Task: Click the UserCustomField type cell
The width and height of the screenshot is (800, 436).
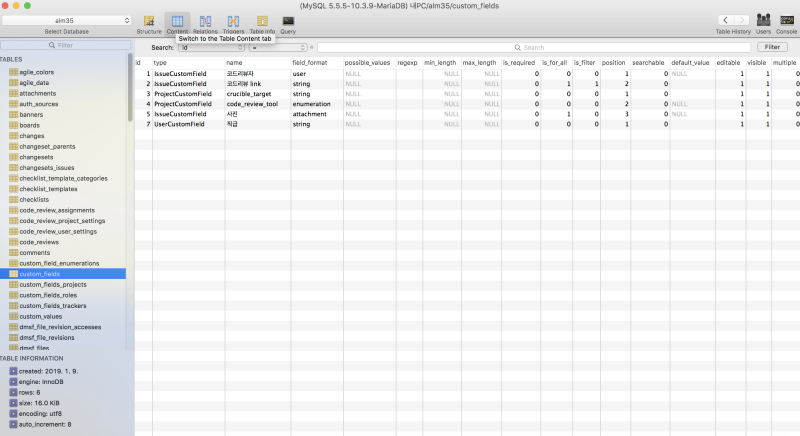Action: (188, 124)
